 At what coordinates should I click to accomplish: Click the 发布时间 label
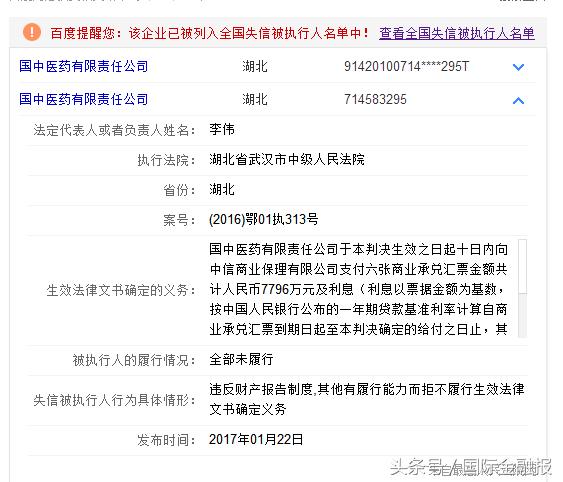(167, 440)
